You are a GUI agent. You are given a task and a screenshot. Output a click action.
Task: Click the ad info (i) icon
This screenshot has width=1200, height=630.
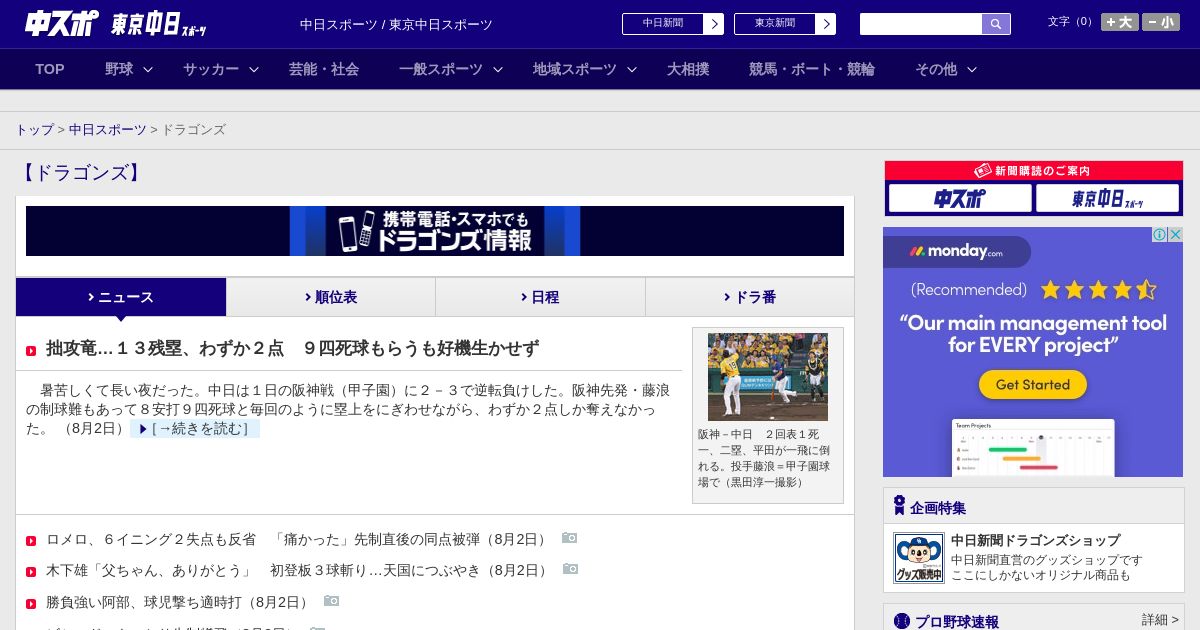tap(1159, 235)
